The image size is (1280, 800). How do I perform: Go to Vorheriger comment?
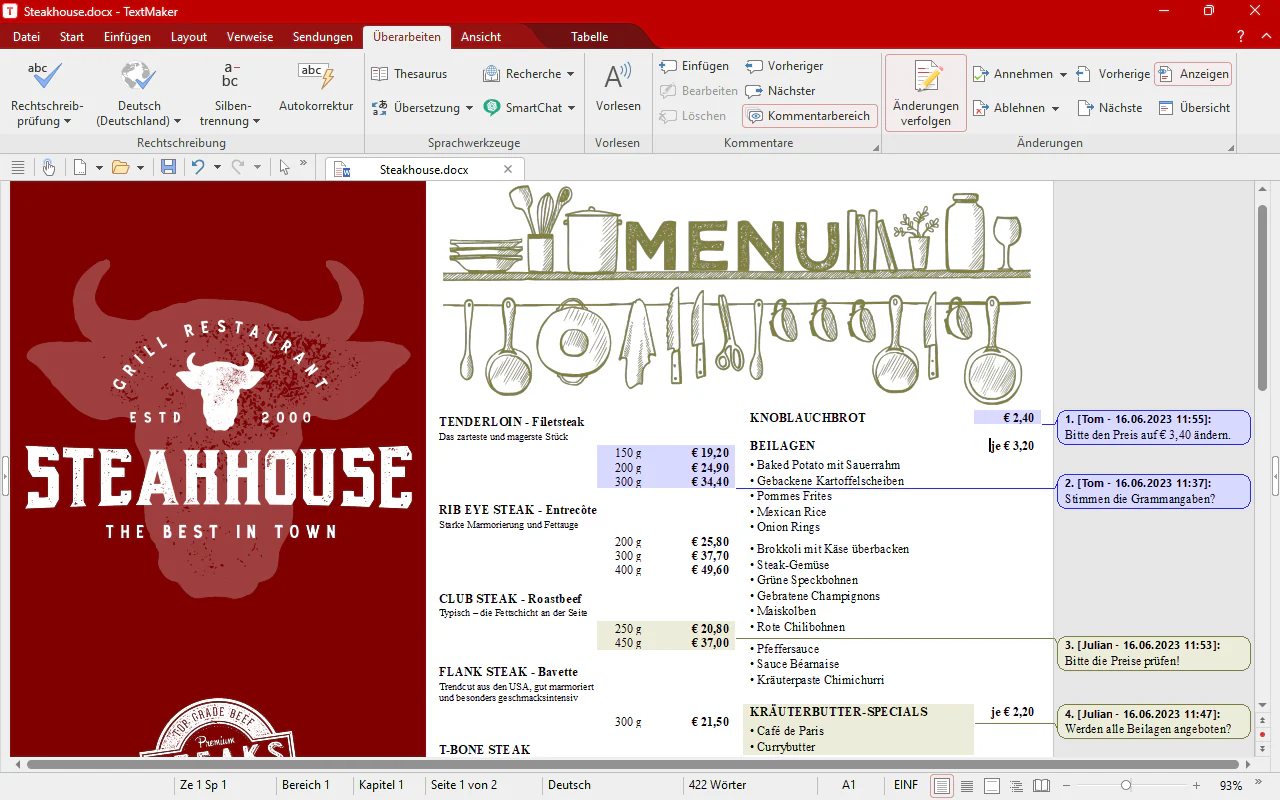[784, 66]
